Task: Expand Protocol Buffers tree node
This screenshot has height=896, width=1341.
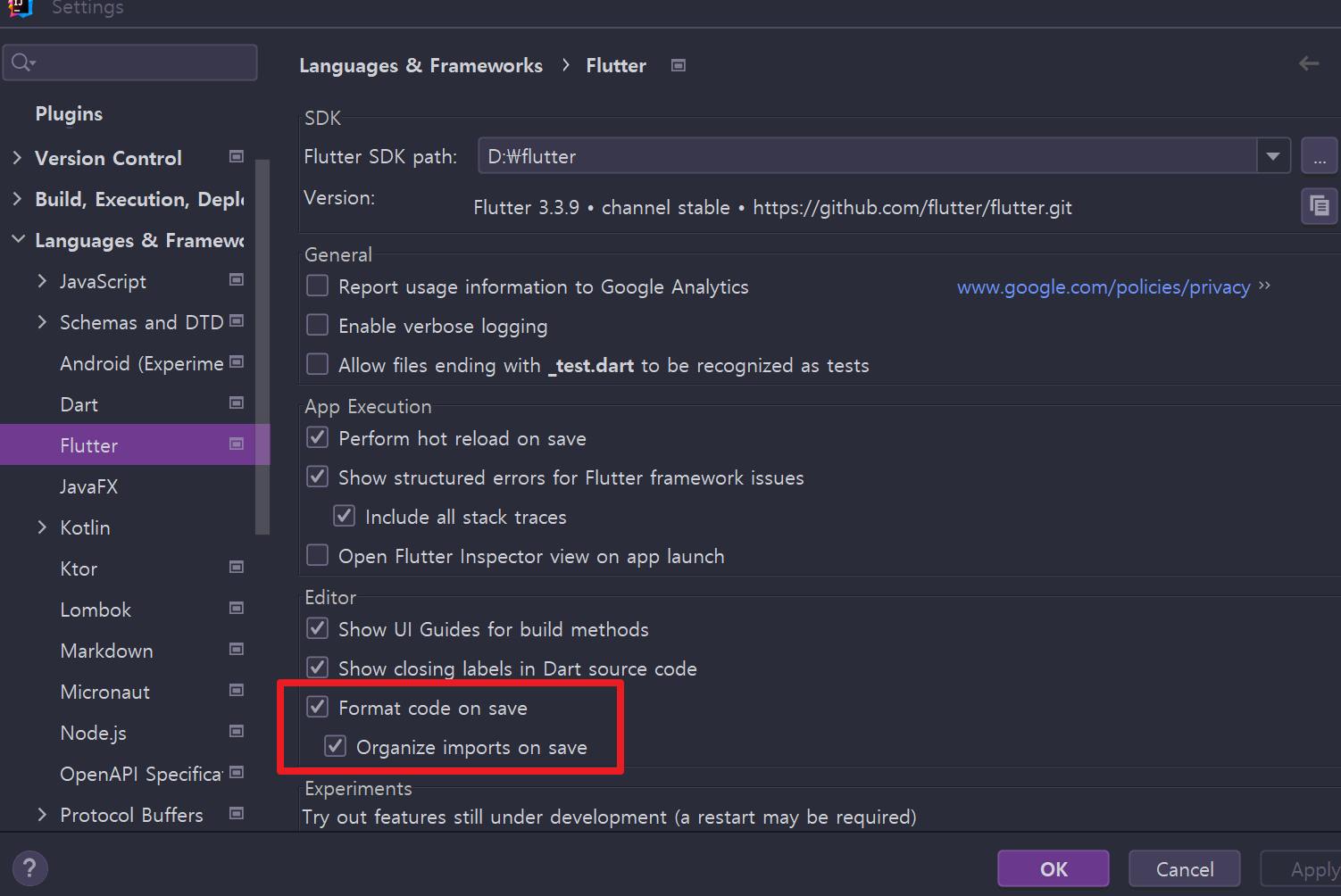Action: click(x=42, y=815)
